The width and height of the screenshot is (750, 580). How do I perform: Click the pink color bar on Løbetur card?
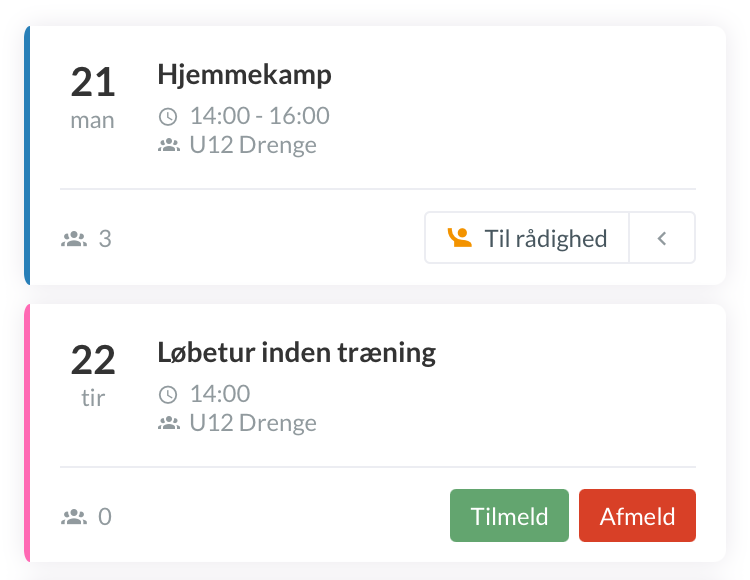click(28, 433)
